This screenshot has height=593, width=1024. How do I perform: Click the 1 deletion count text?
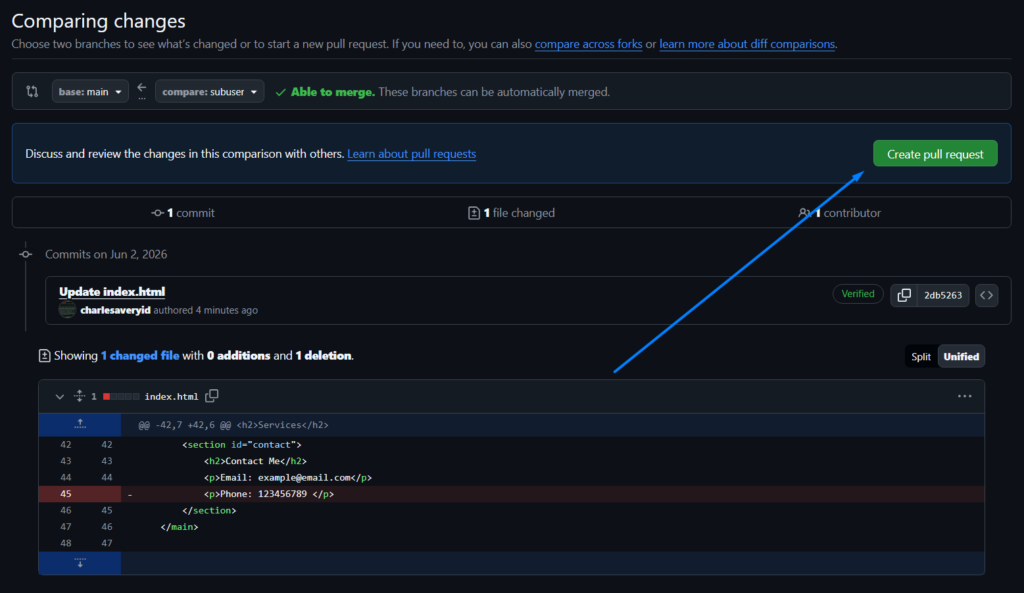323,356
